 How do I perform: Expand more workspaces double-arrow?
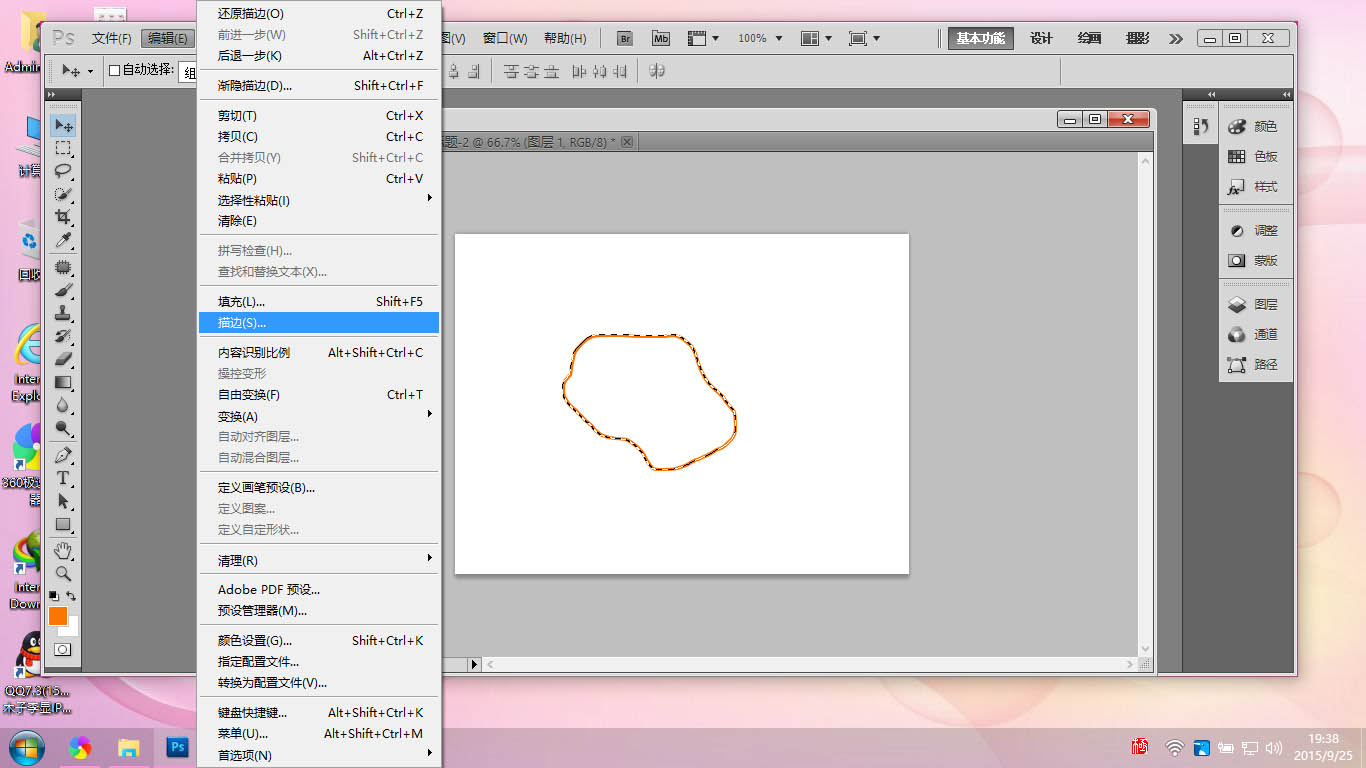pos(1176,38)
